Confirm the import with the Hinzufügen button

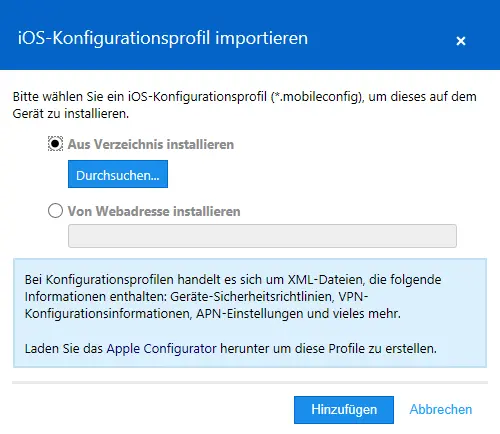click(x=344, y=410)
